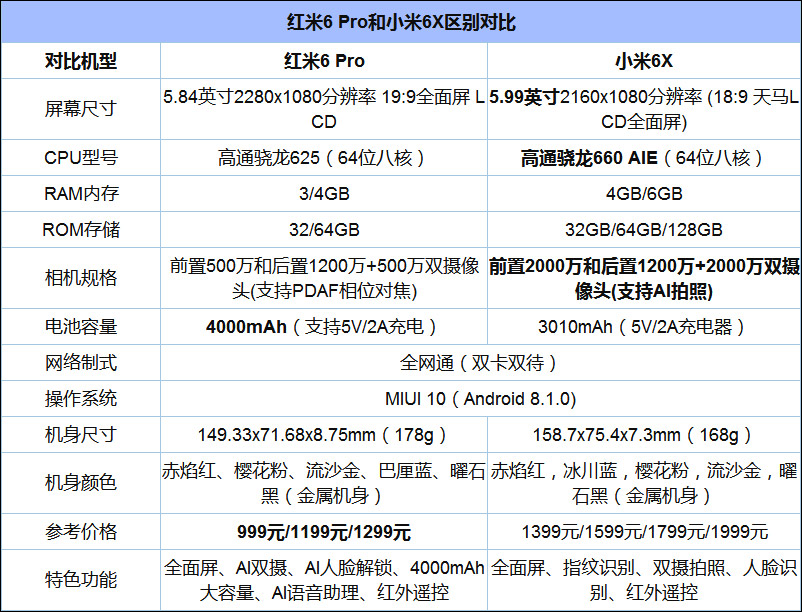Click the 32/64GB storage cell

coord(324,230)
